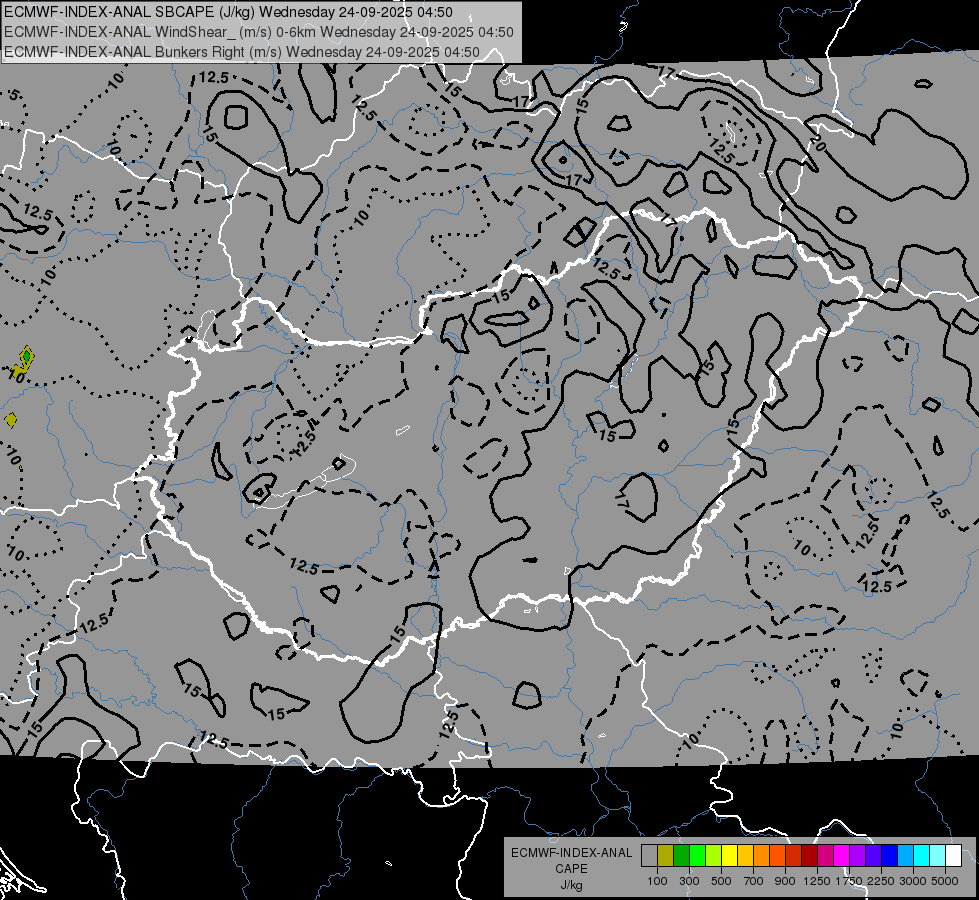Select the dark green legend swatch
Image resolution: width=979 pixels, height=900 pixels.
tap(682, 856)
